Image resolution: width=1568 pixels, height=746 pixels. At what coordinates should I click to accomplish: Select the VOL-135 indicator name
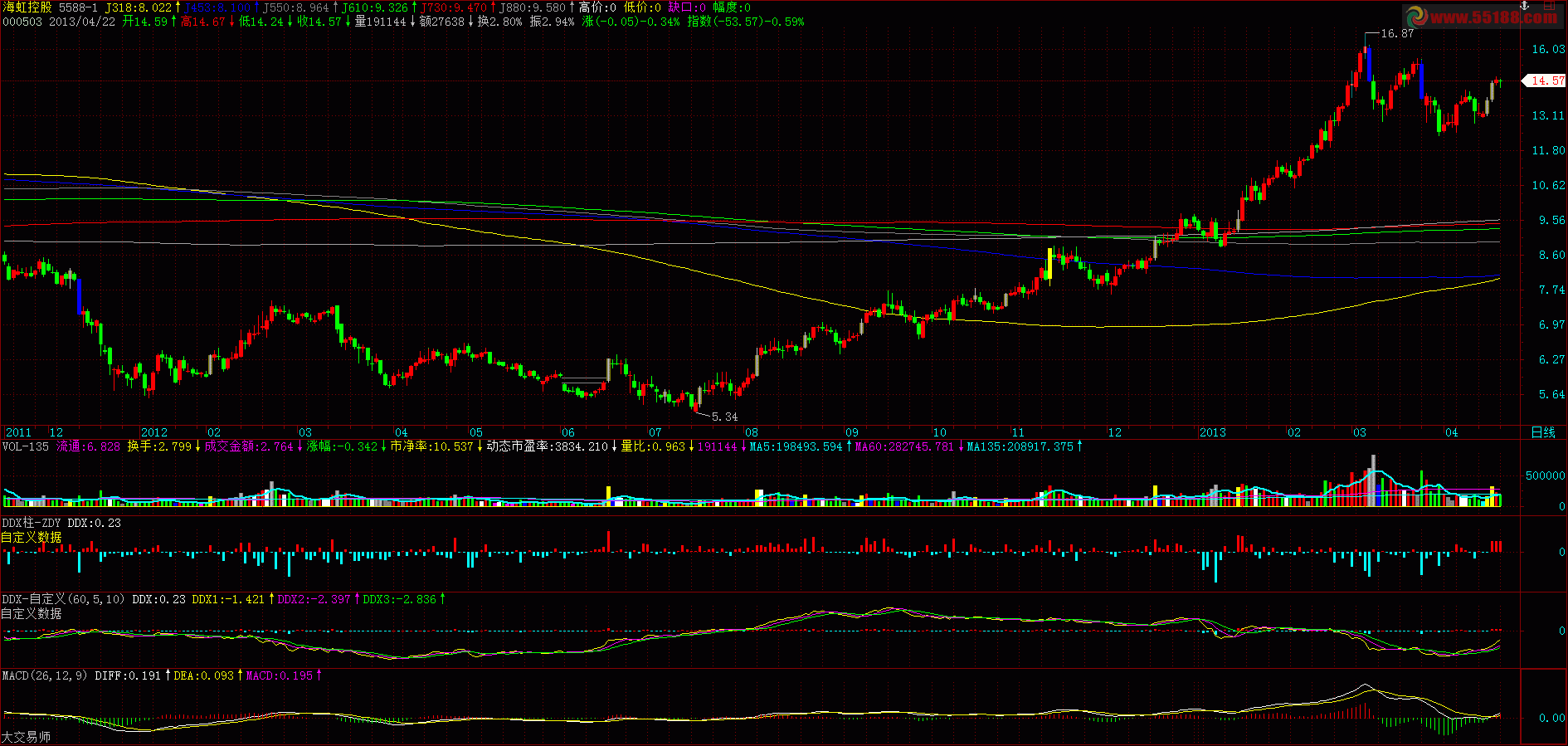tap(26, 446)
